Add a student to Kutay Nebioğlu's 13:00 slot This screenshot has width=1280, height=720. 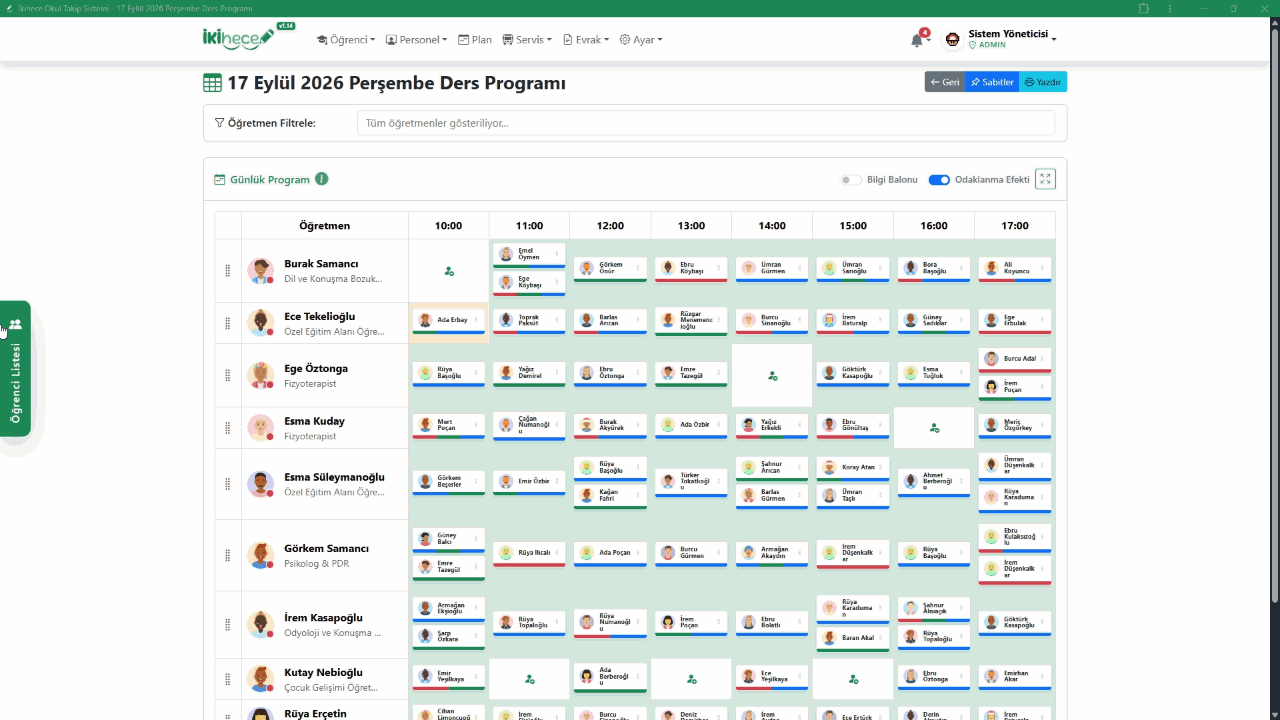tap(691, 679)
